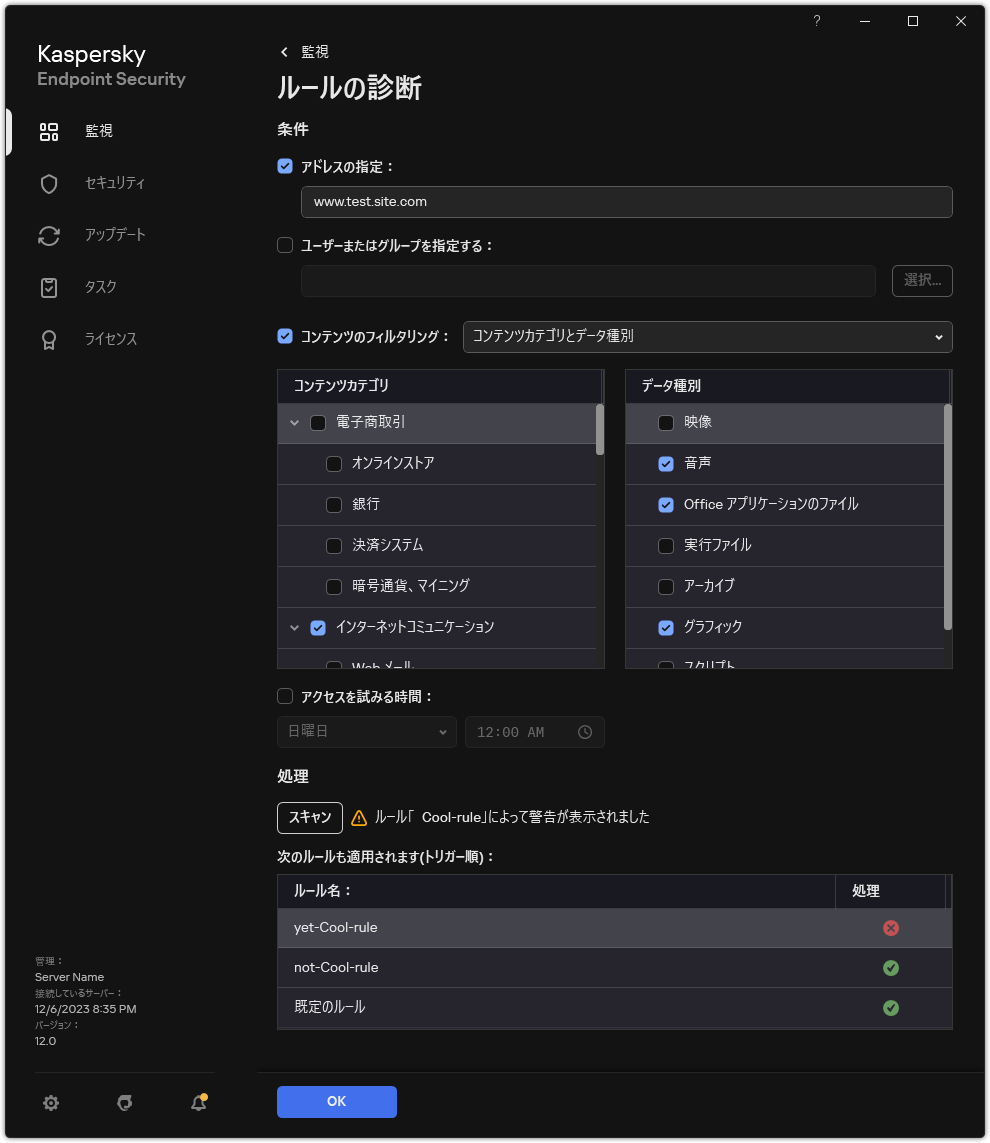Switch to the ライセンス section
The height and width of the screenshot is (1143, 990).
tap(48, 339)
